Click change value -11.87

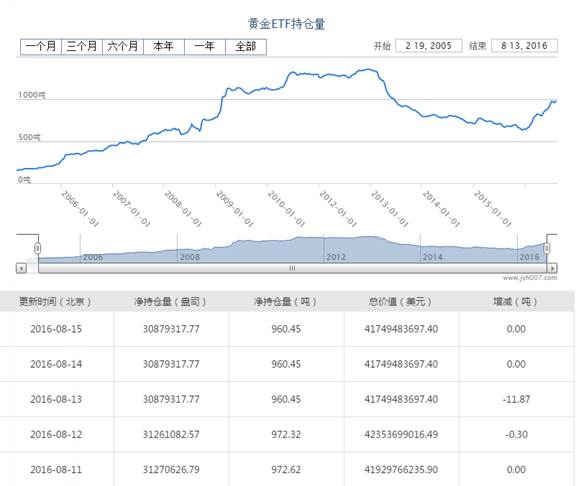pos(516,399)
